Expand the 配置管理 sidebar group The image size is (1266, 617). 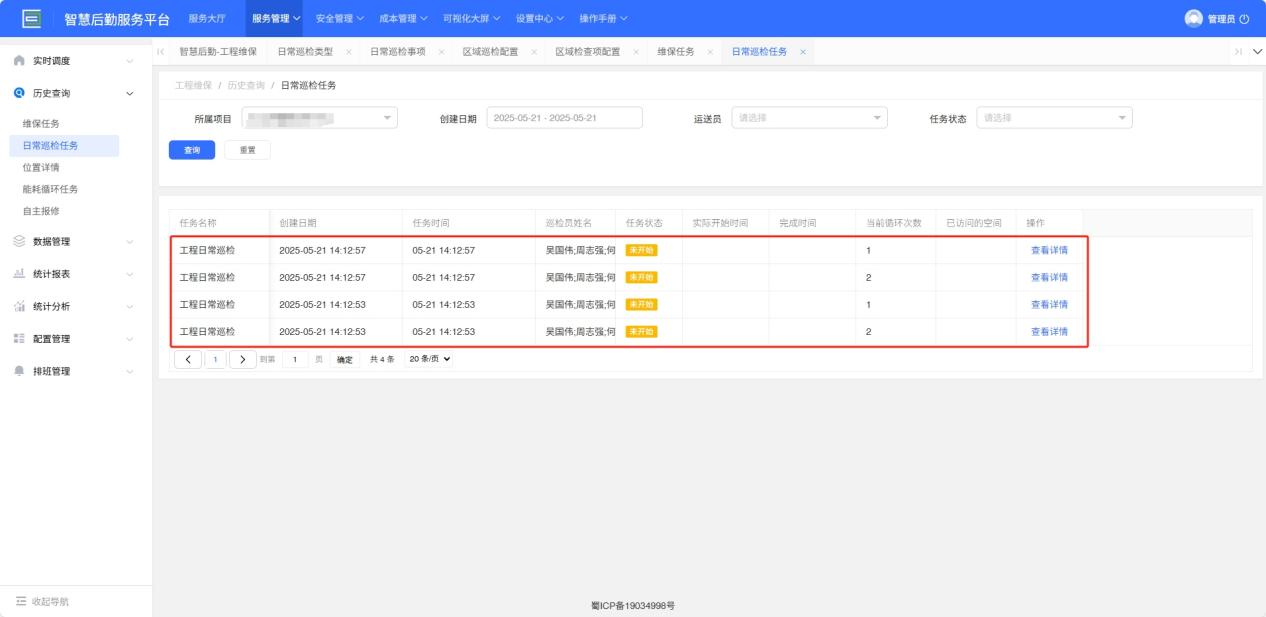tap(130, 338)
